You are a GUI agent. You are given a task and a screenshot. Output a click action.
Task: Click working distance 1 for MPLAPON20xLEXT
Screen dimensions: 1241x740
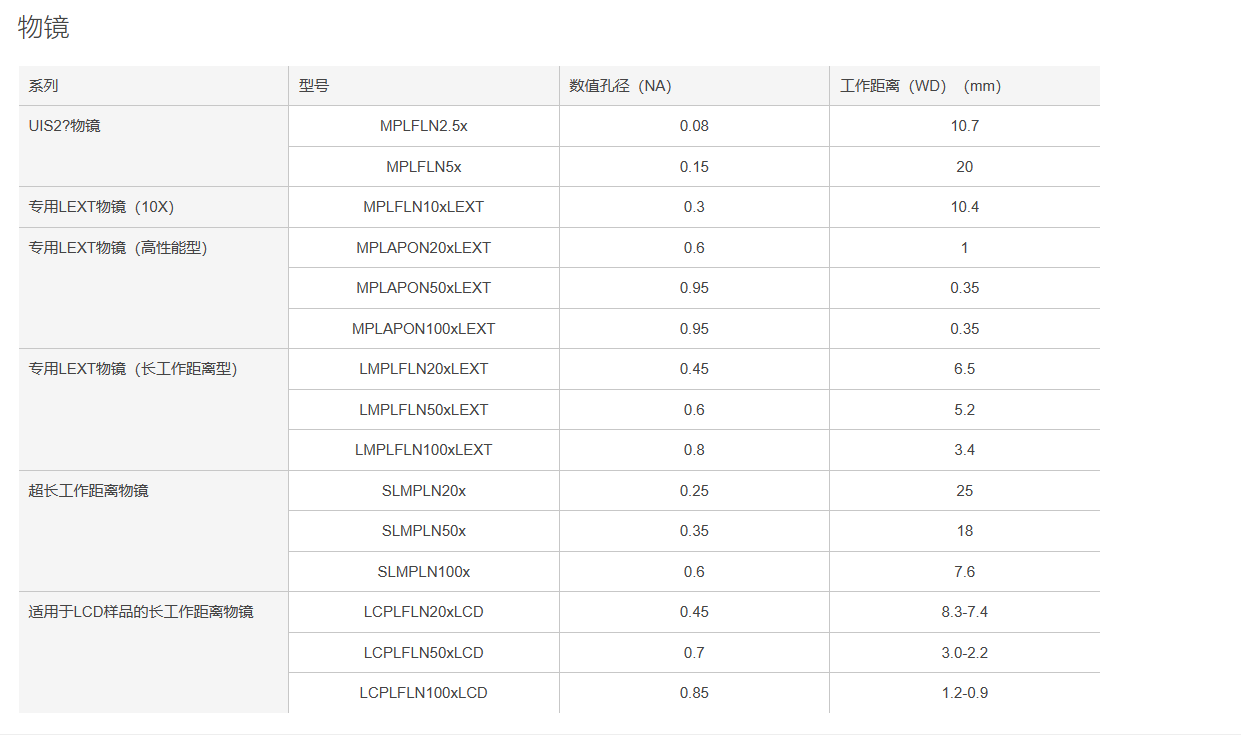964,248
